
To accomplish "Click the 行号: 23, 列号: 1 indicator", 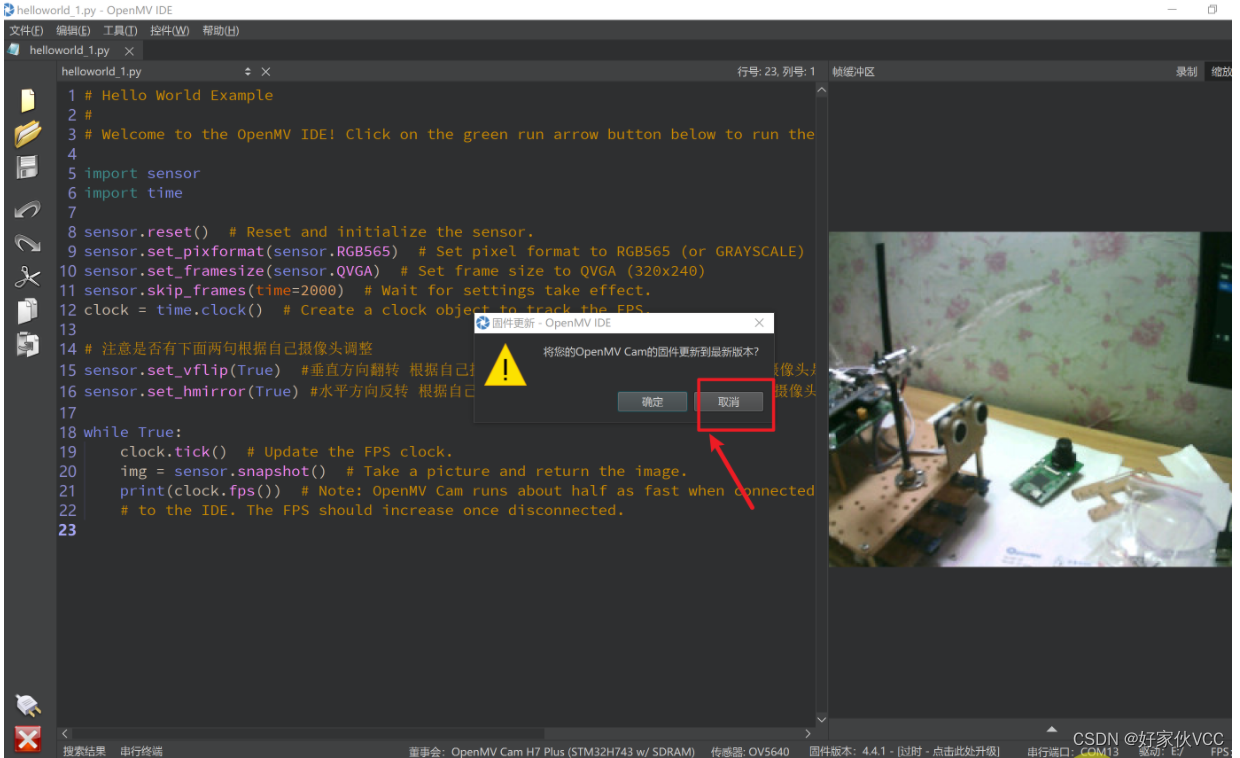I will coord(776,72).
